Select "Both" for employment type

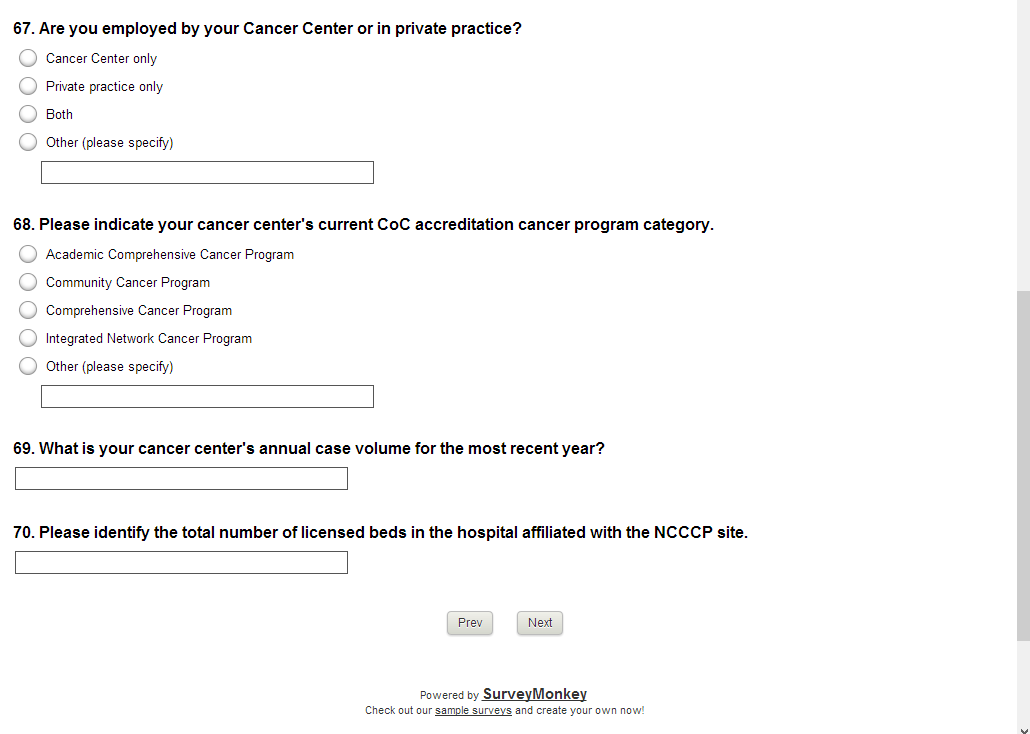28,114
